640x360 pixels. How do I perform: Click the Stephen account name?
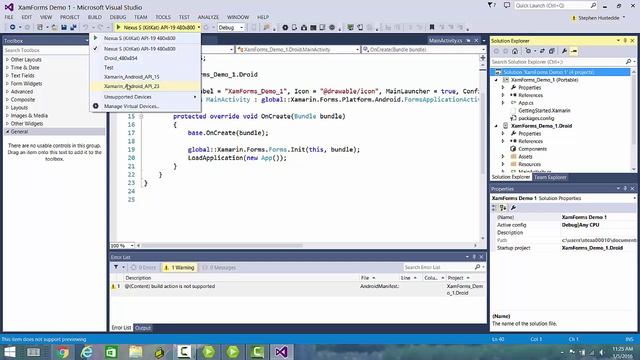[x=598, y=18]
